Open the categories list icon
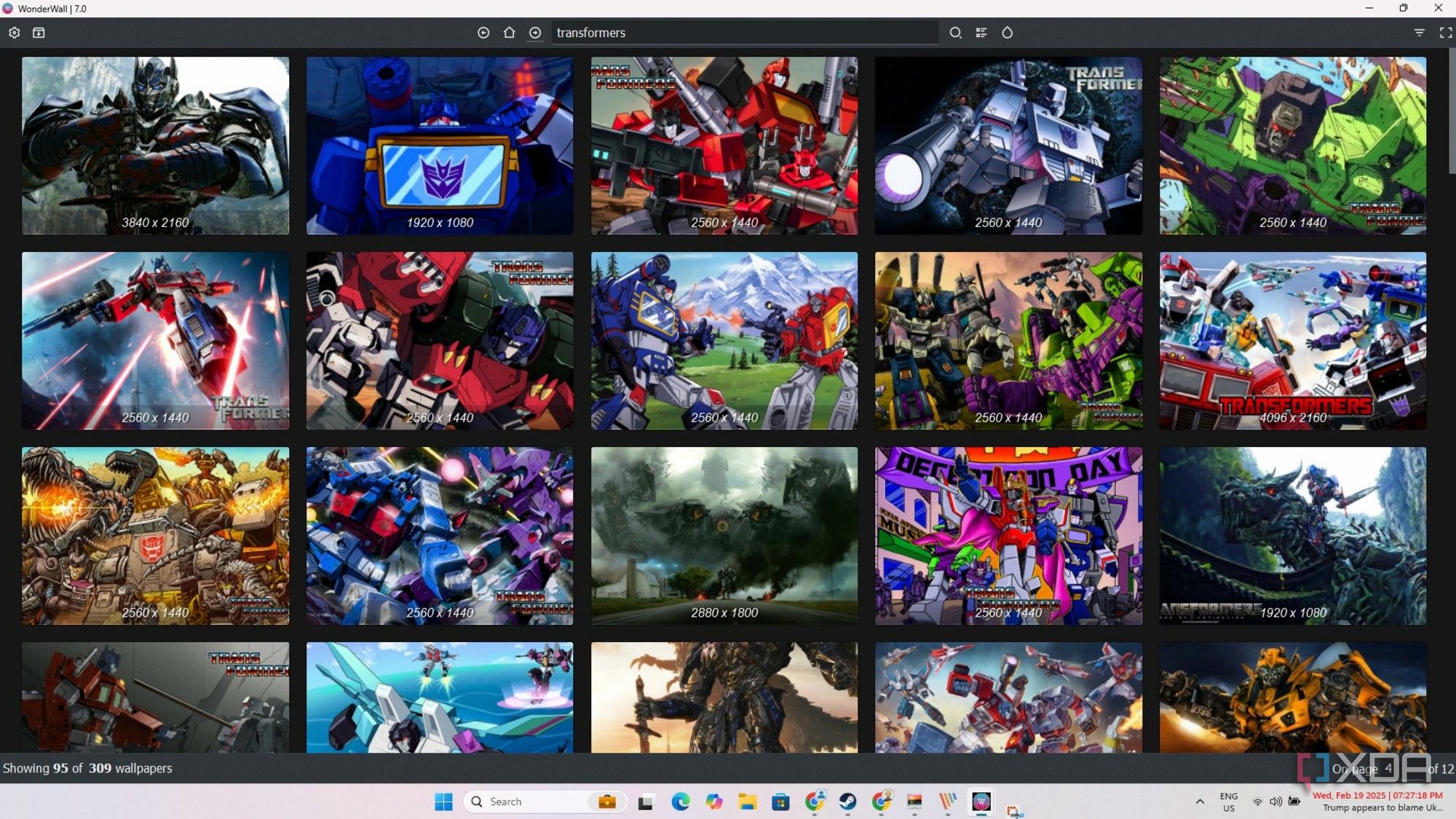The image size is (1456, 819). [x=981, y=33]
